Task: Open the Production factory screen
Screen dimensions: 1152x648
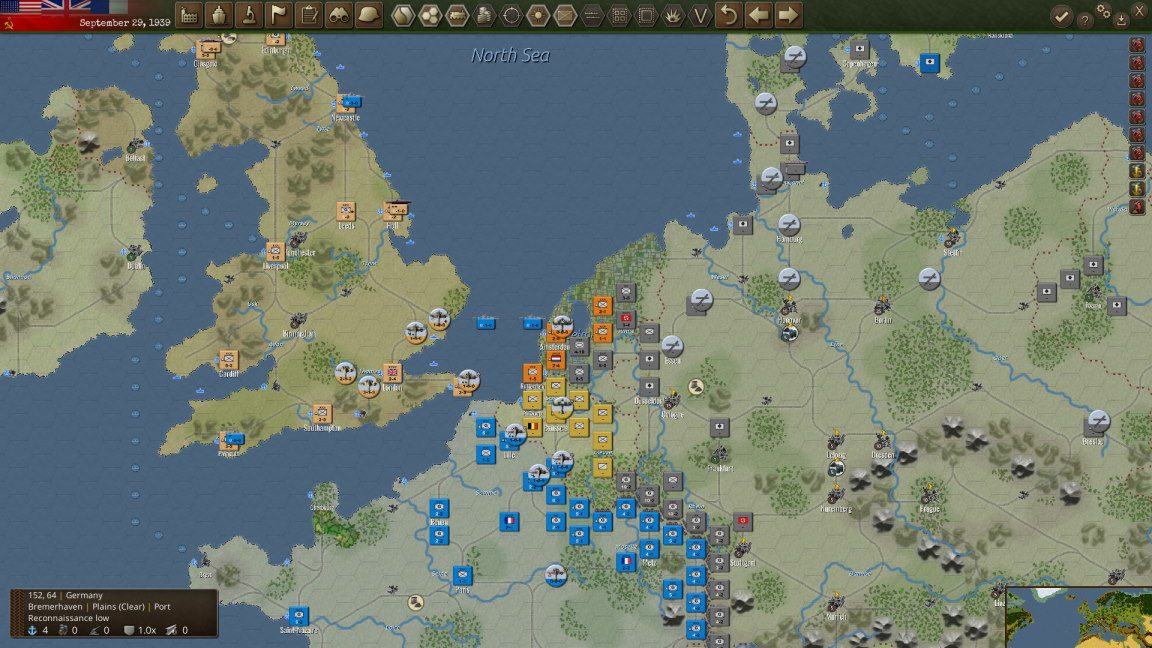Action: tap(190, 15)
